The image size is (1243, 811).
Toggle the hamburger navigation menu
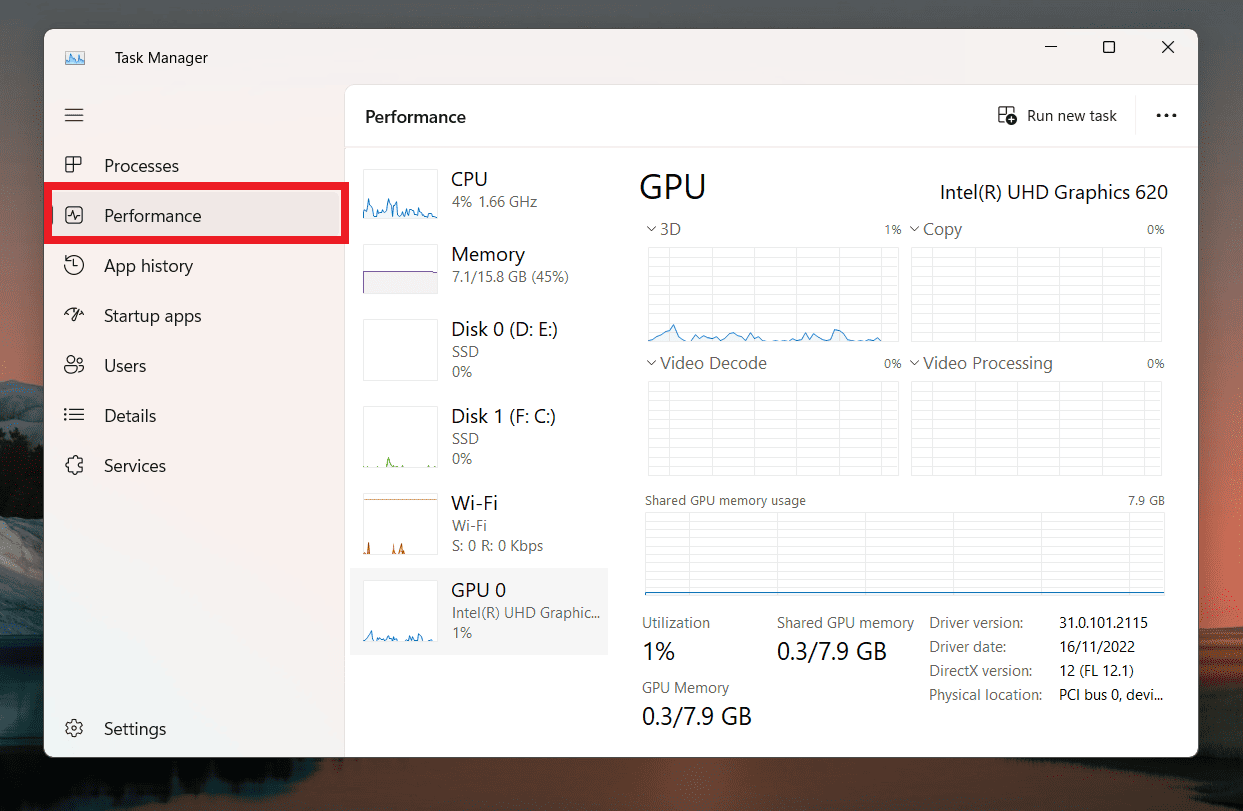pyautogui.click(x=74, y=116)
